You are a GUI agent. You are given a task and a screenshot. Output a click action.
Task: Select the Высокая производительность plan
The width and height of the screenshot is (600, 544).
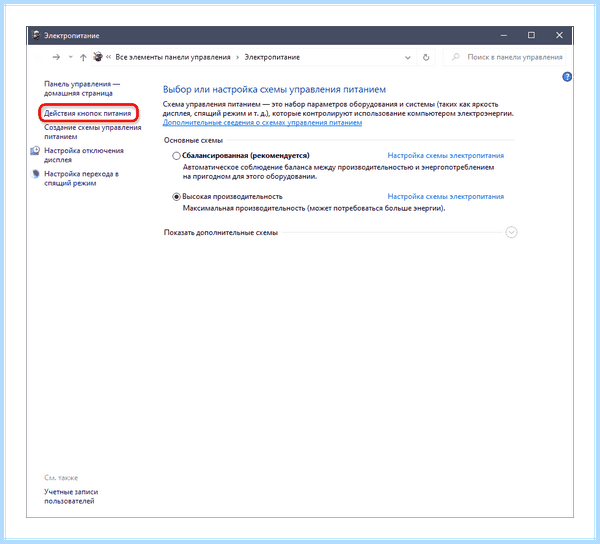point(176,197)
